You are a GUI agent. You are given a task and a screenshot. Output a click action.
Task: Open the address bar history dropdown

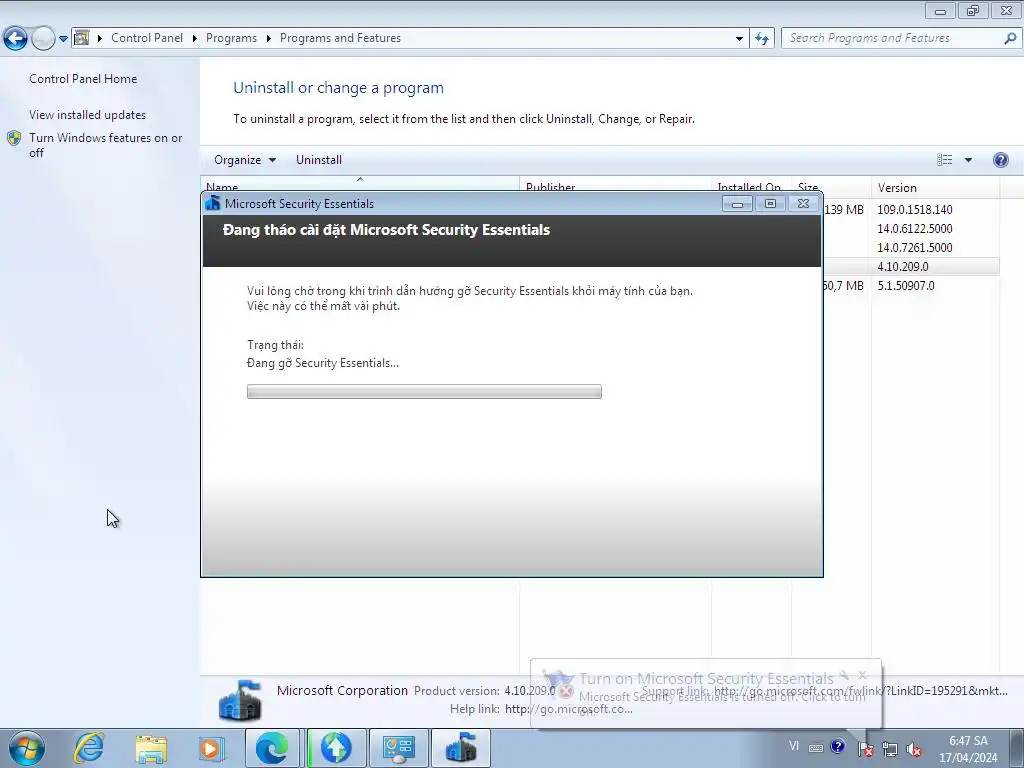tap(739, 39)
